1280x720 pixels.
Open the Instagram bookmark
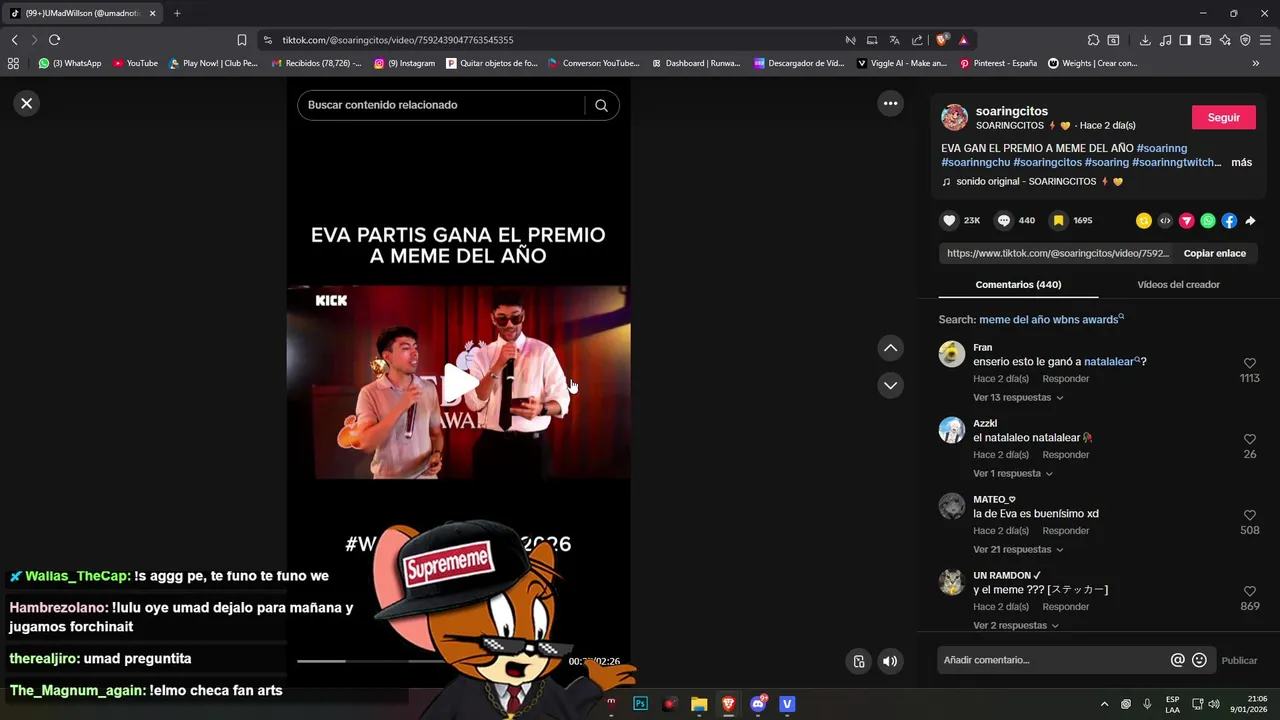pos(404,63)
